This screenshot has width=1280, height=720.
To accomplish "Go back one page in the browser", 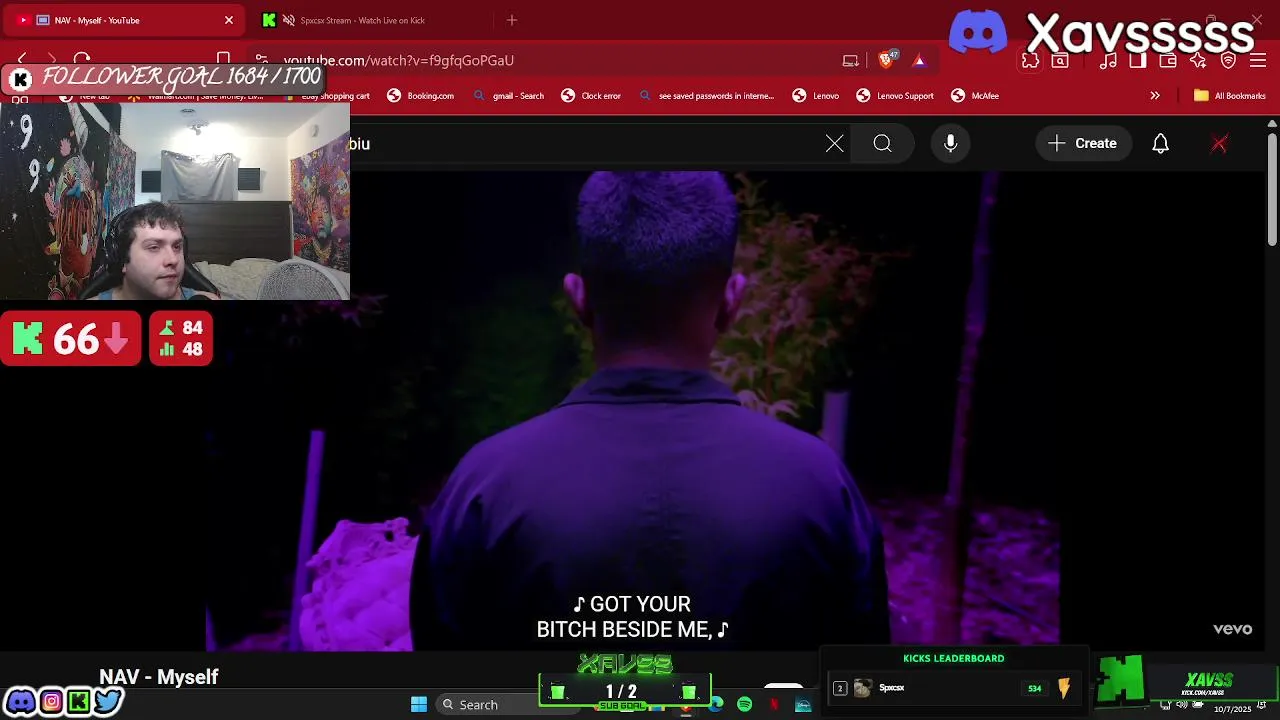I will (22, 60).
